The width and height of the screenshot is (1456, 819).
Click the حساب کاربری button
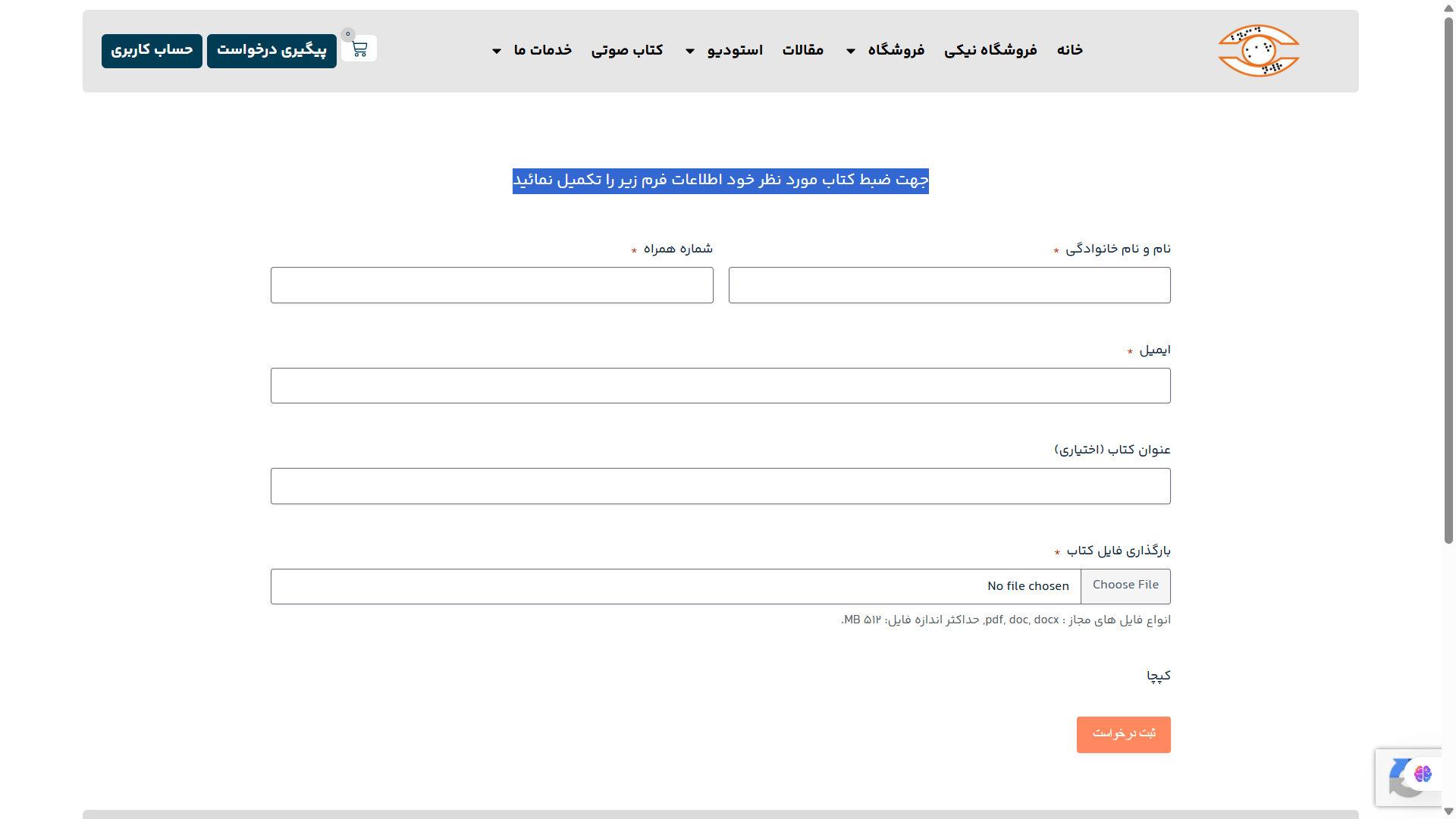tap(152, 51)
